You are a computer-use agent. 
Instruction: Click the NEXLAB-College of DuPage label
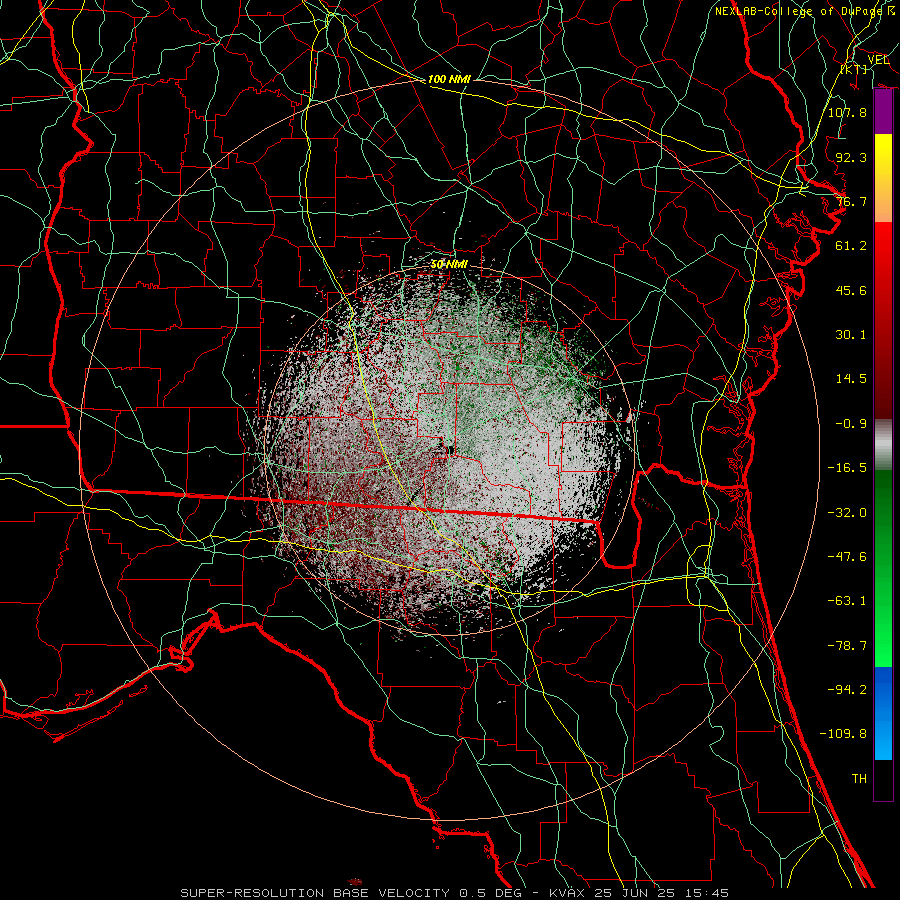pyautogui.click(x=804, y=11)
